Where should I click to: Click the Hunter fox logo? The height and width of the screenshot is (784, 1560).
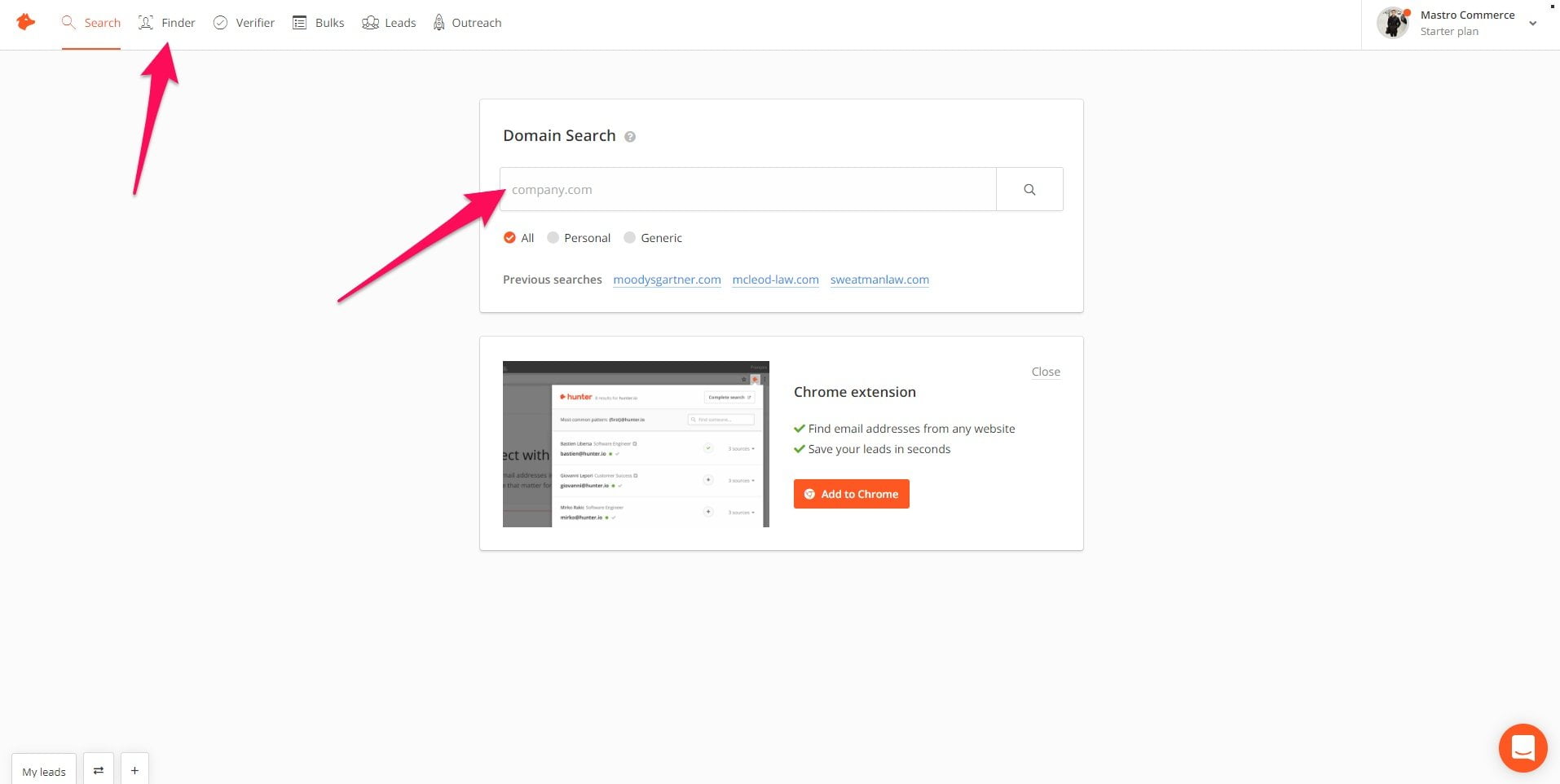[26, 22]
